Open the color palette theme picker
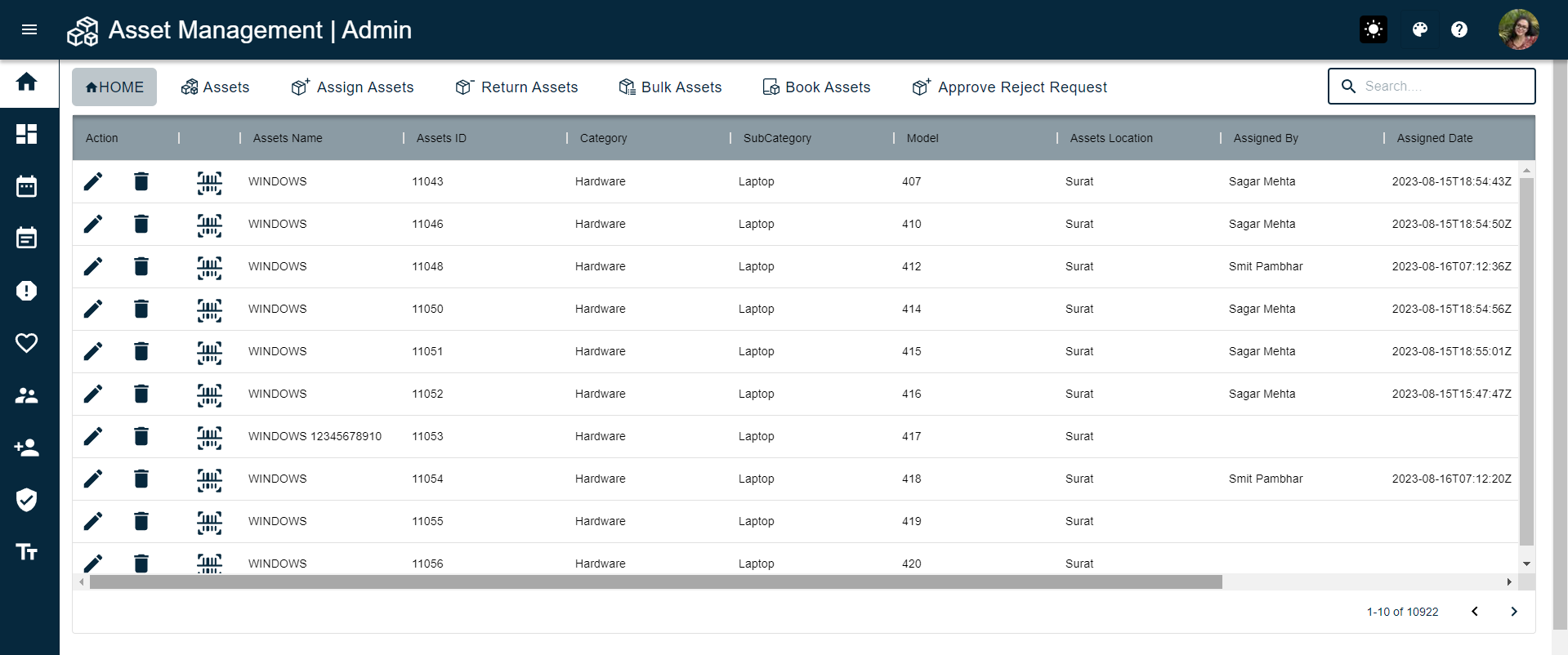This screenshot has width=1568, height=655. [1420, 30]
